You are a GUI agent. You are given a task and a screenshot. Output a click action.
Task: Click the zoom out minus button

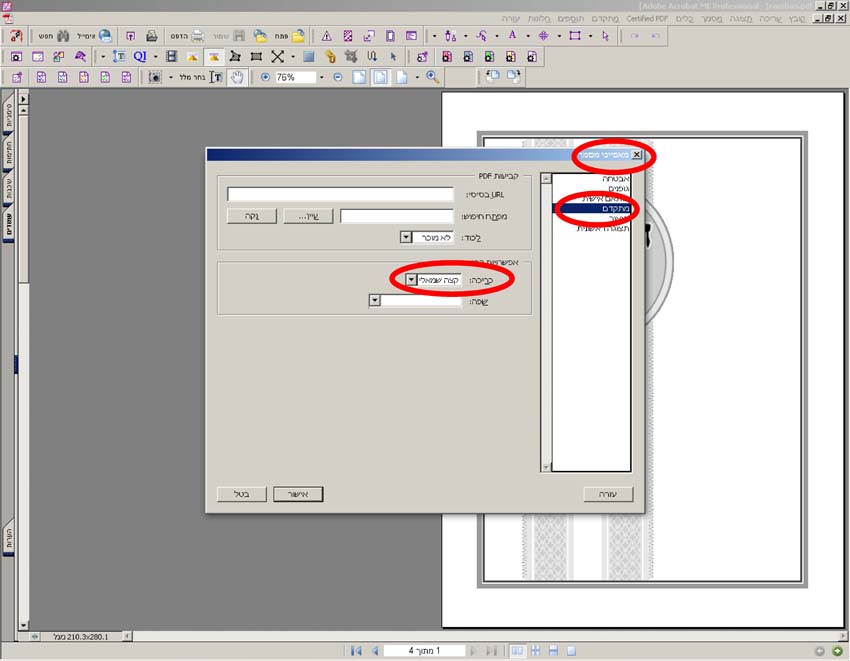pyautogui.click(x=338, y=77)
